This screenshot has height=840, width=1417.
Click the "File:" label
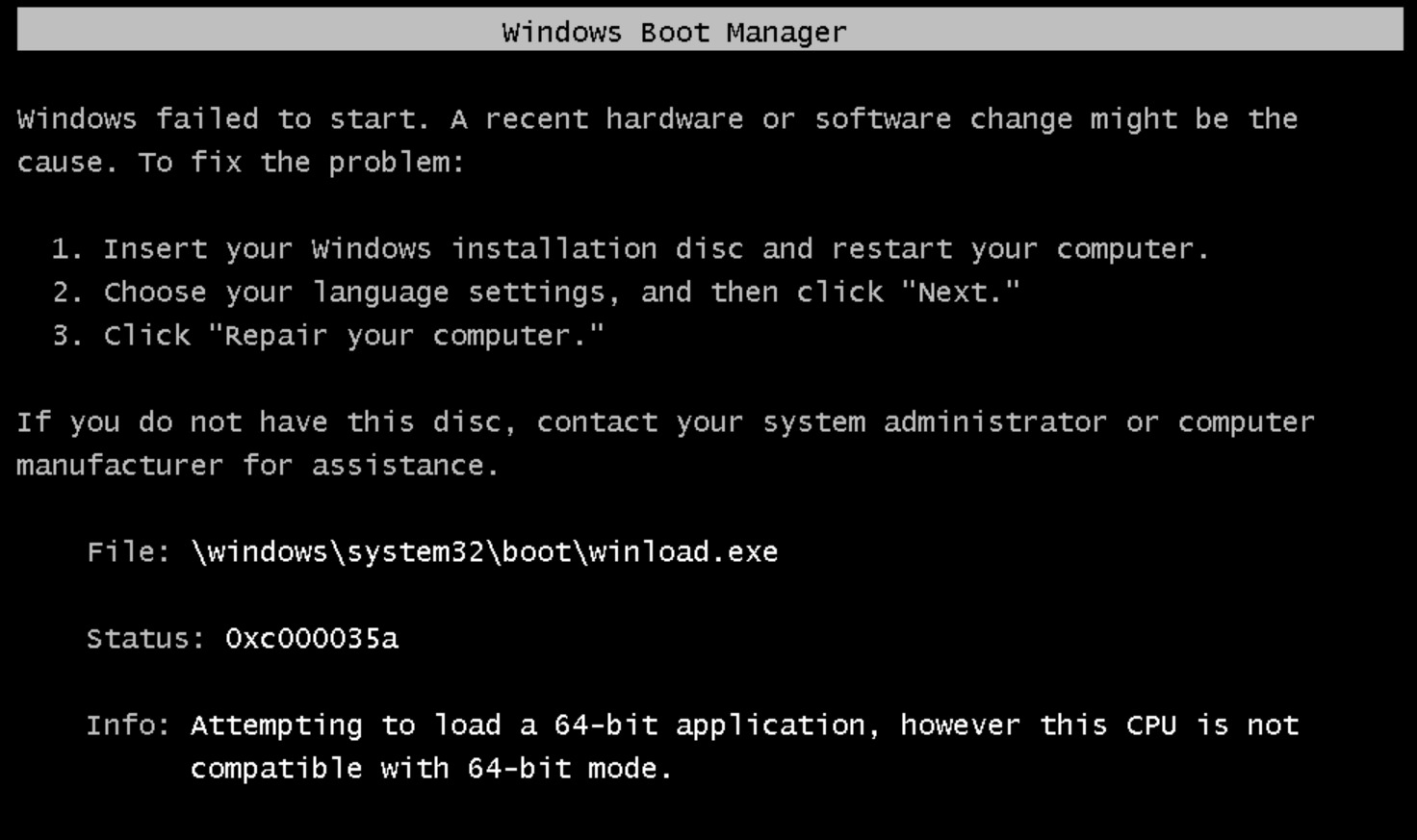coord(128,552)
